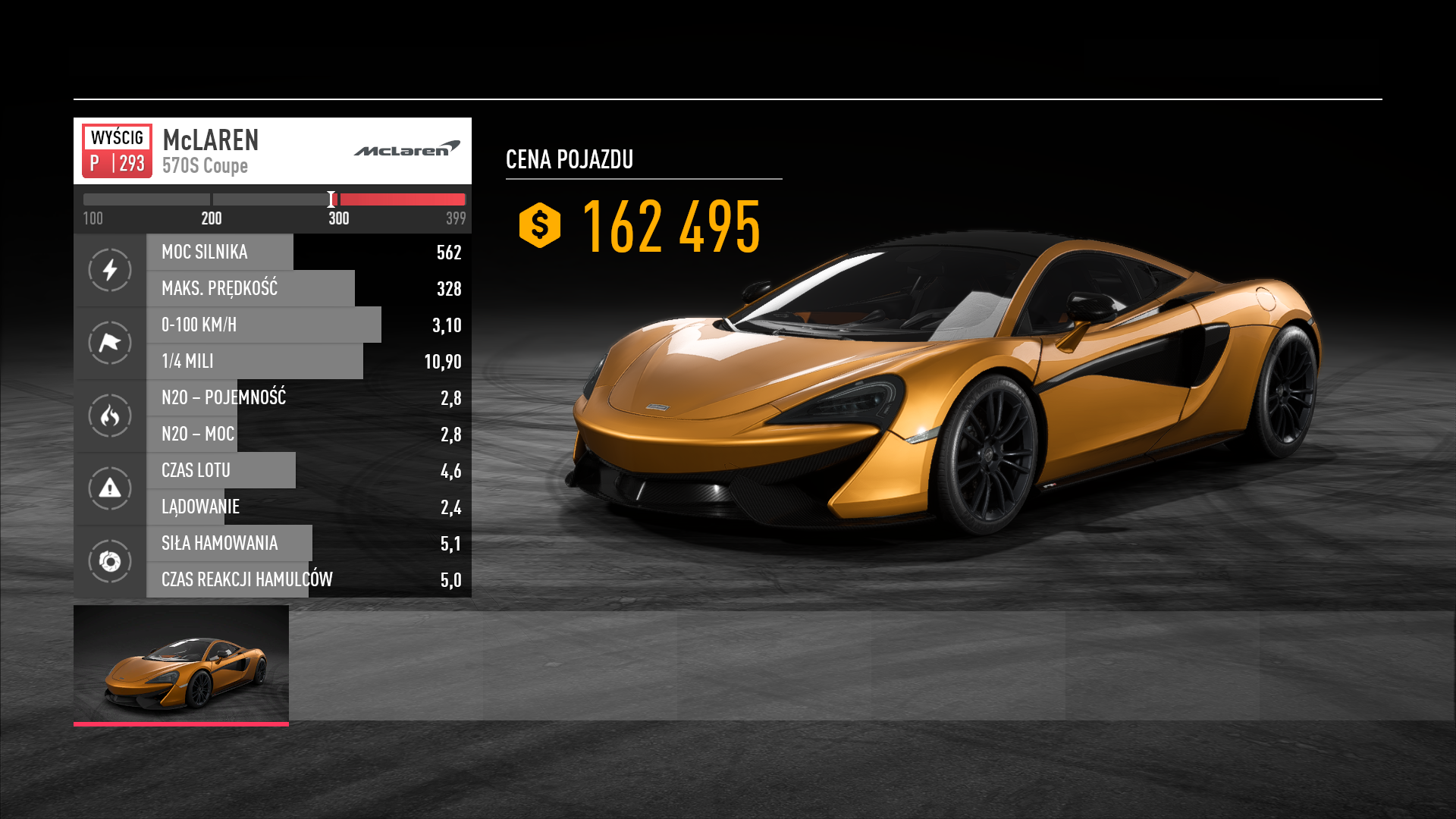1456x819 pixels.
Task: Click the brake disc category icon
Action: [110, 561]
